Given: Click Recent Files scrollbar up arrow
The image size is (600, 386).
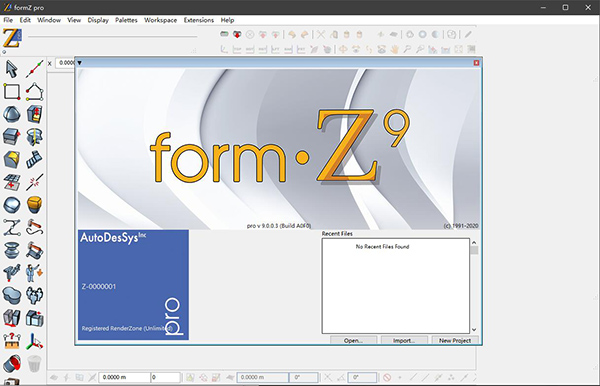Looking at the screenshot, I should pos(474,243).
